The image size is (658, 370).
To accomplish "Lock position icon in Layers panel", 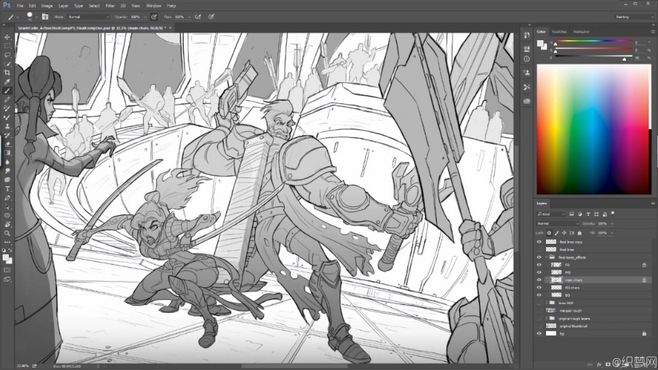I will pos(564,233).
